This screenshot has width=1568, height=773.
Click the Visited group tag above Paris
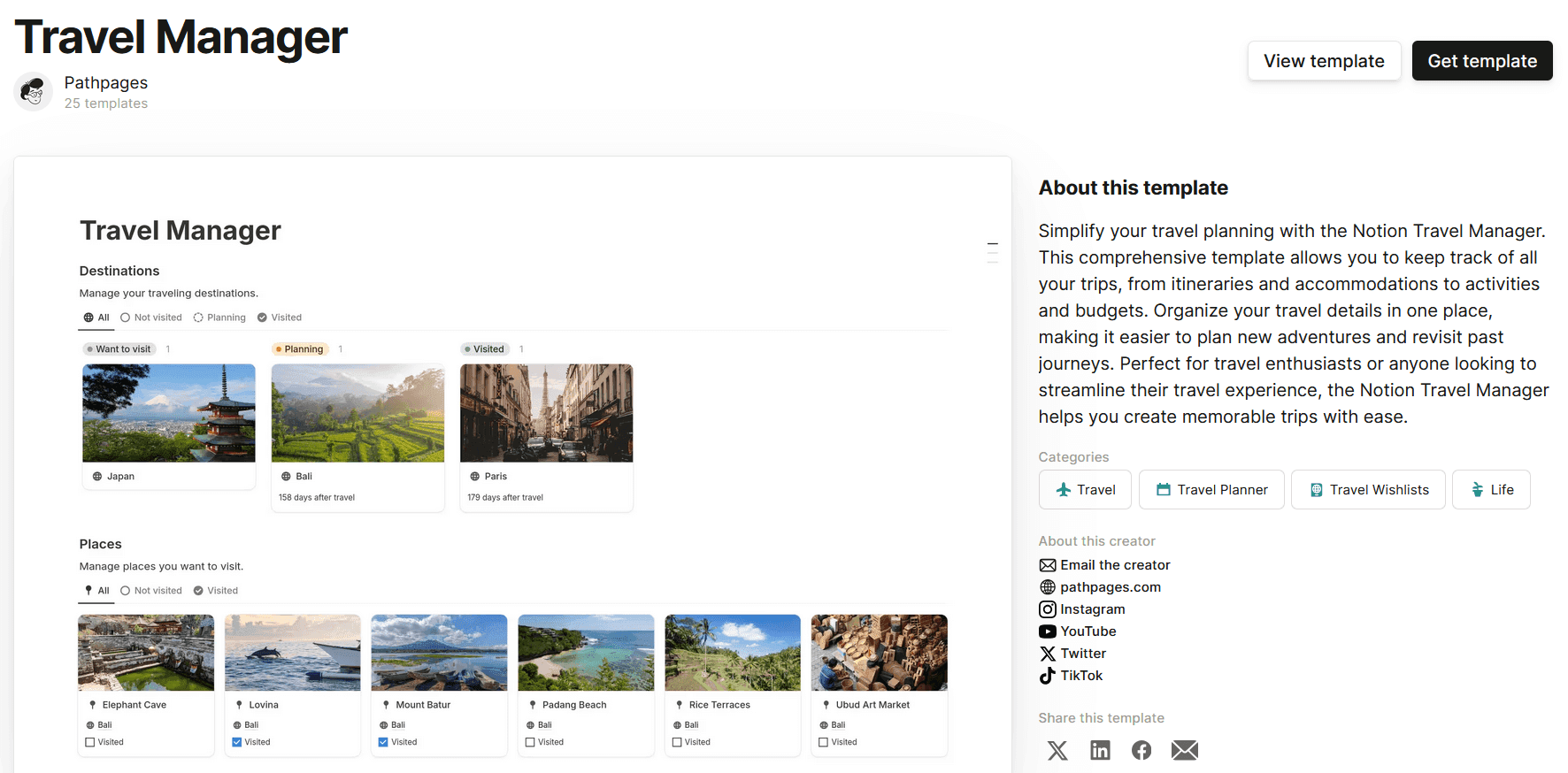pos(485,349)
